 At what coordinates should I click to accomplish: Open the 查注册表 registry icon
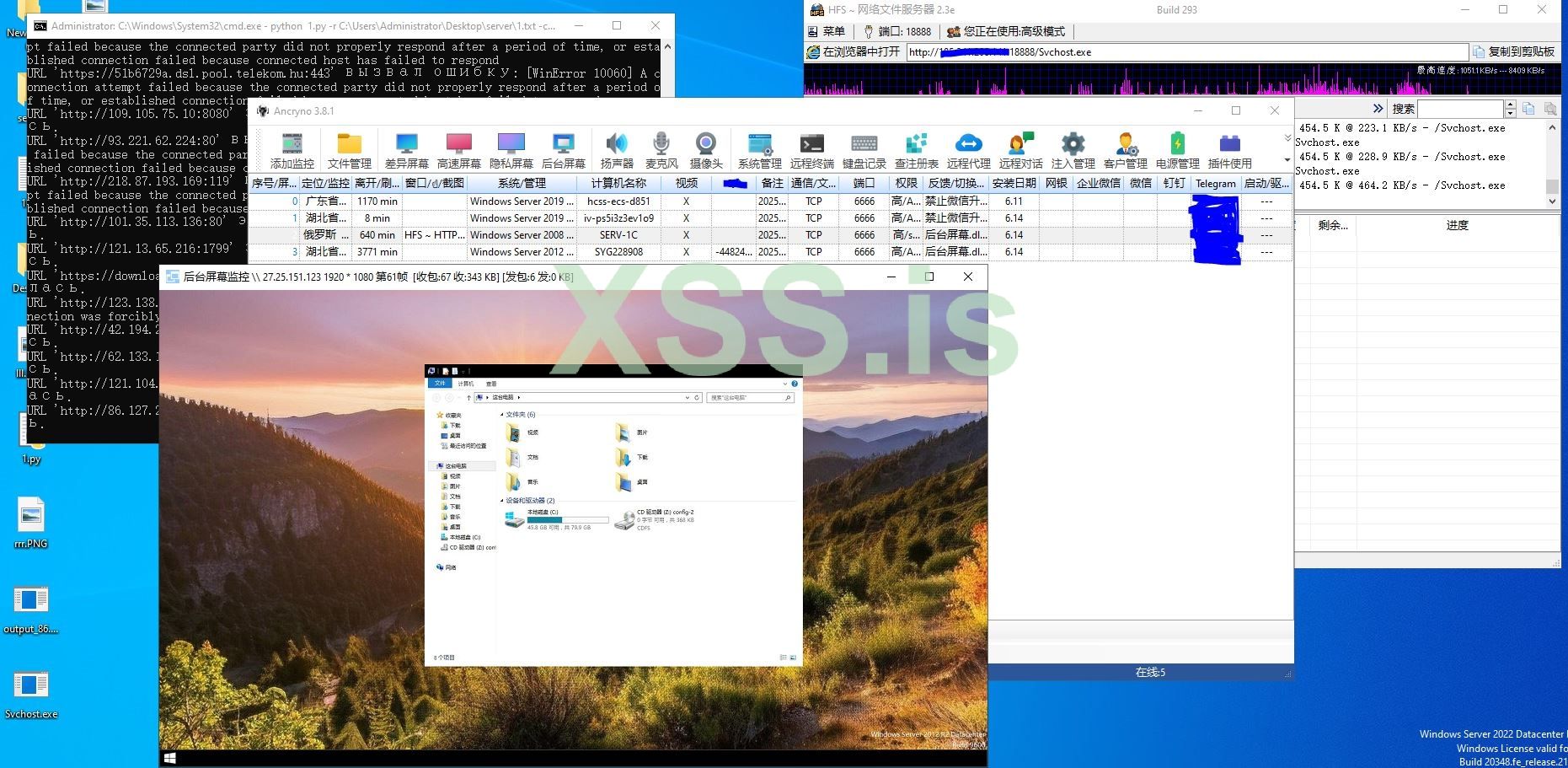click(917, 150)
